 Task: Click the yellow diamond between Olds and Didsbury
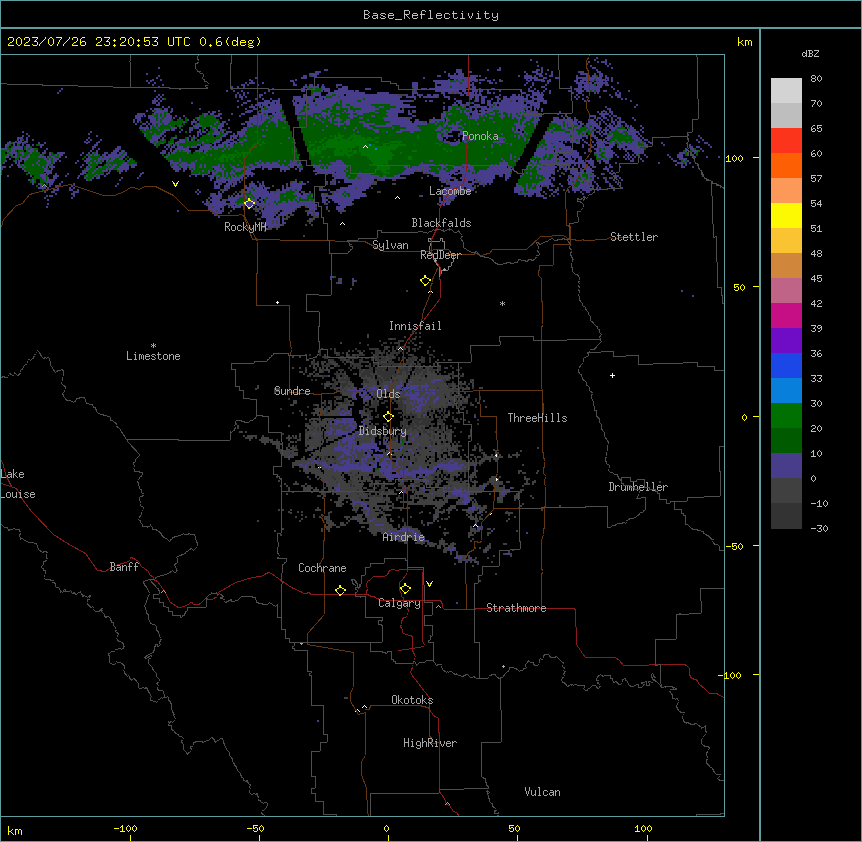coord(388,417)
